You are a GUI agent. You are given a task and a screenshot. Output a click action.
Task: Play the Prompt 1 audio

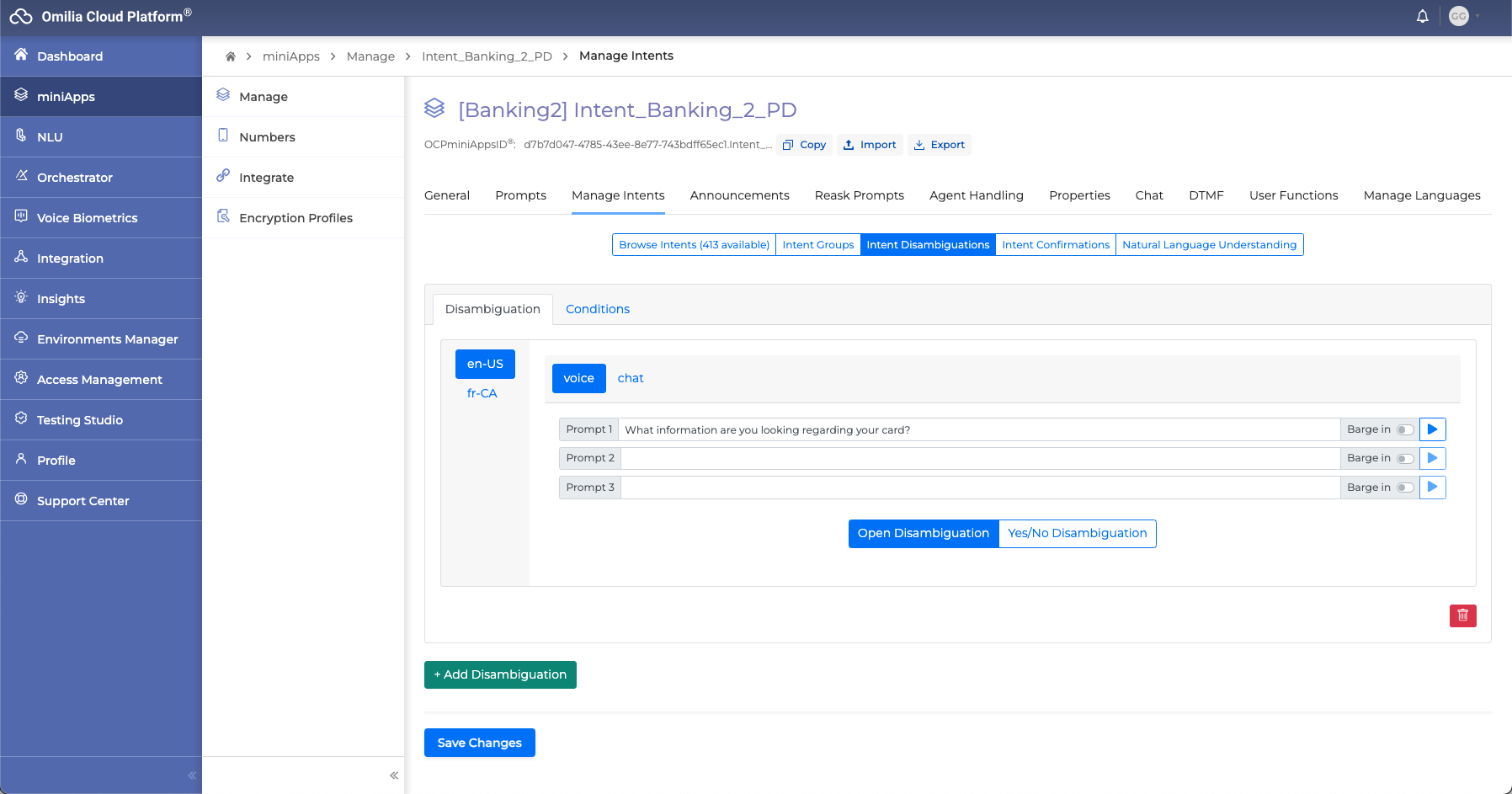1432,429
